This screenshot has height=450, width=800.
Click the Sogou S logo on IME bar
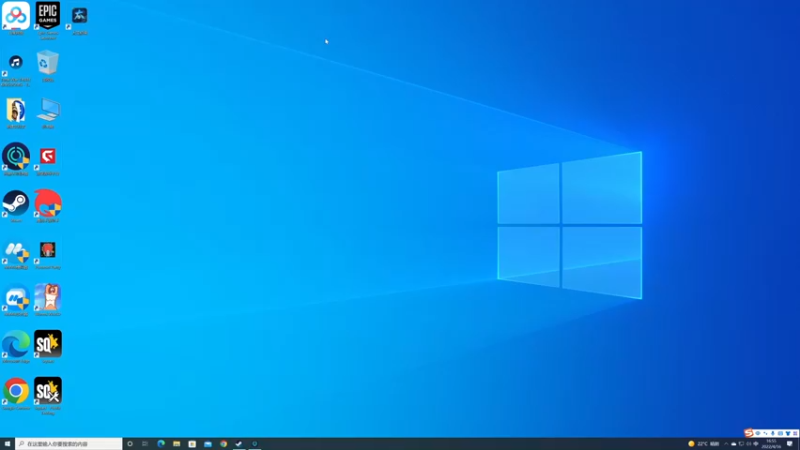pos(749,433)
